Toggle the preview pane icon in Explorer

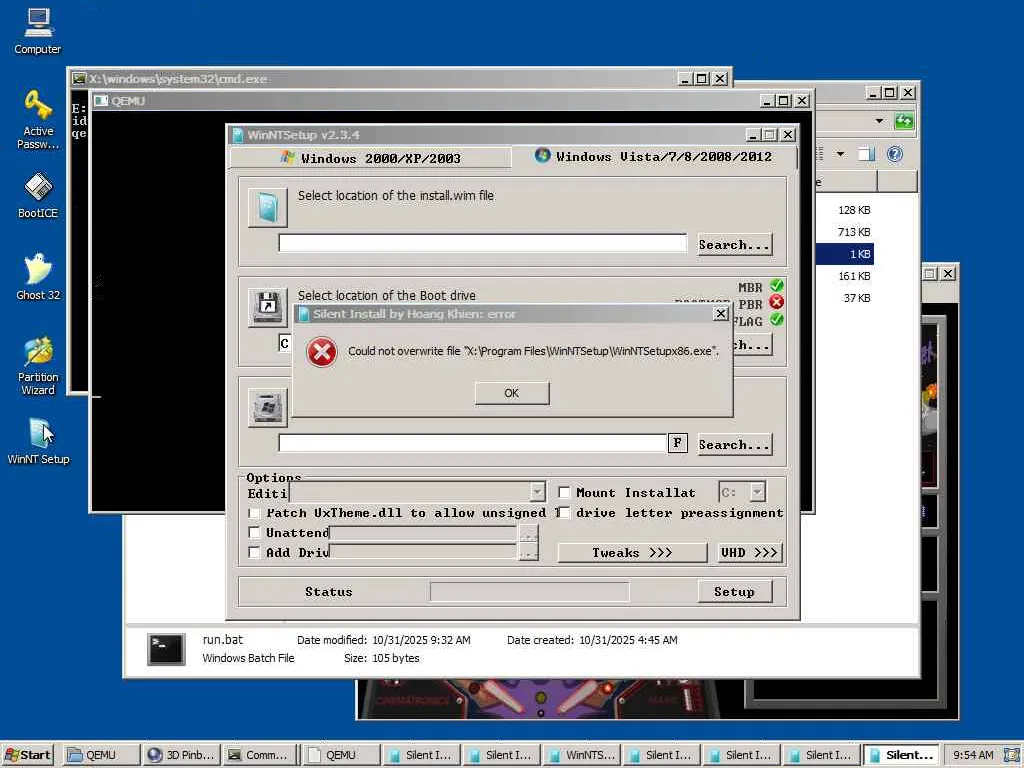(866, 154)
